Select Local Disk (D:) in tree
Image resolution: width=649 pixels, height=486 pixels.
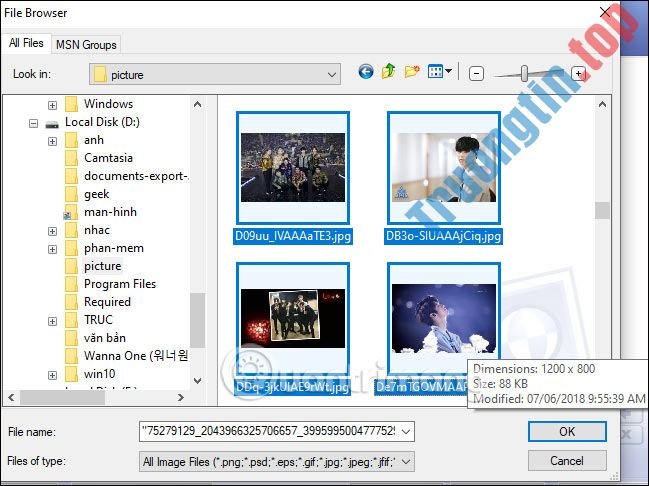102,122
